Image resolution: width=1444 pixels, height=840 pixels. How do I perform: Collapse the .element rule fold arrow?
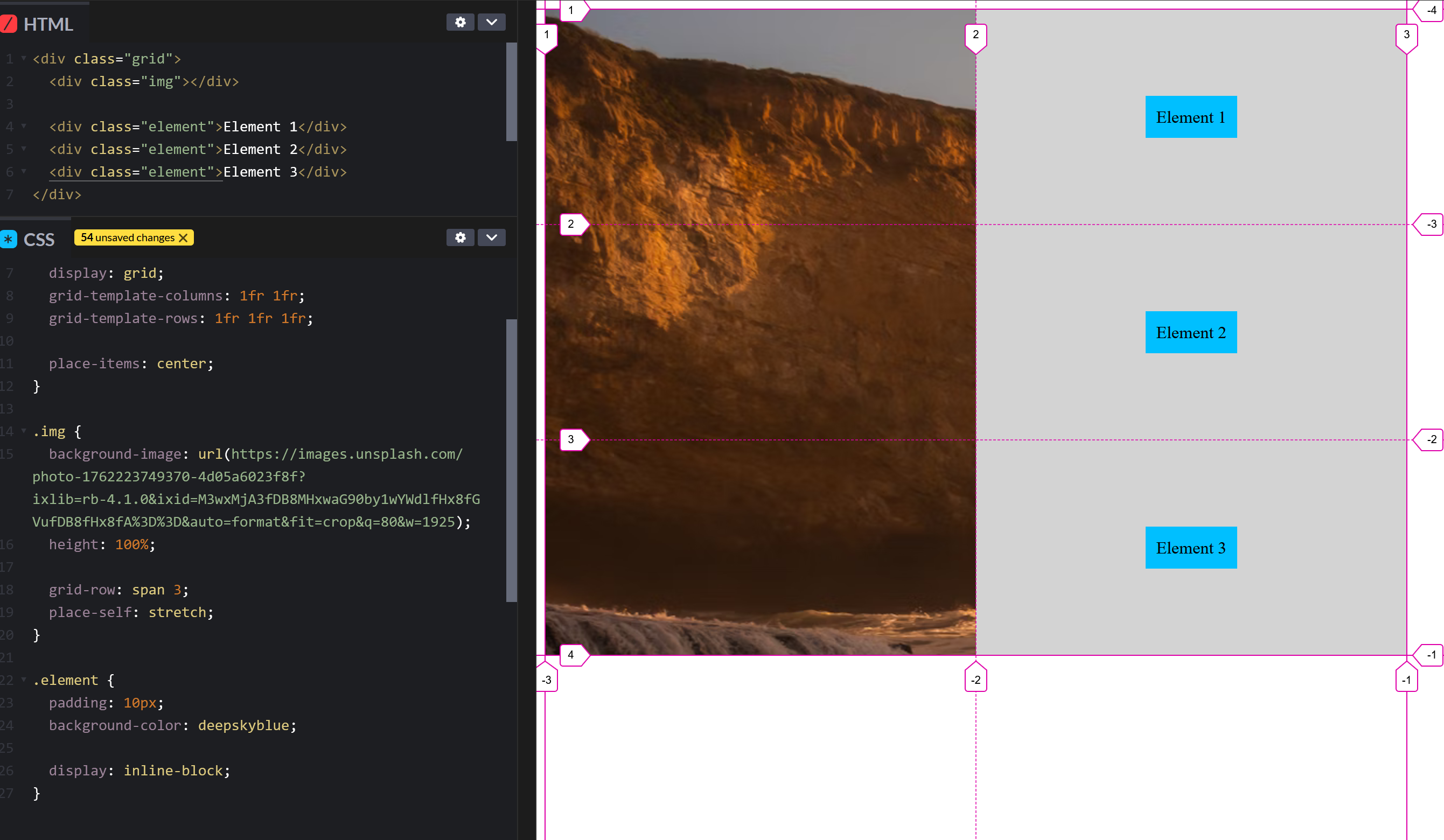point(24,679)
